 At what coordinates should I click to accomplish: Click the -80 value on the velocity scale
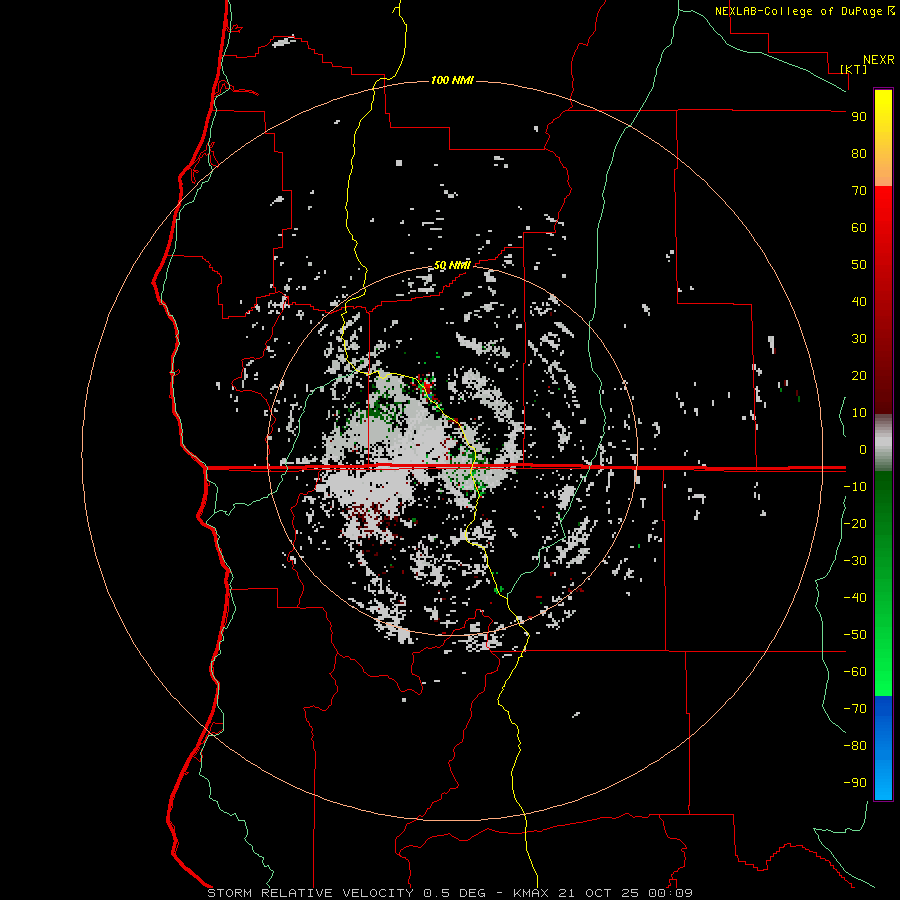tap(855, 746)
